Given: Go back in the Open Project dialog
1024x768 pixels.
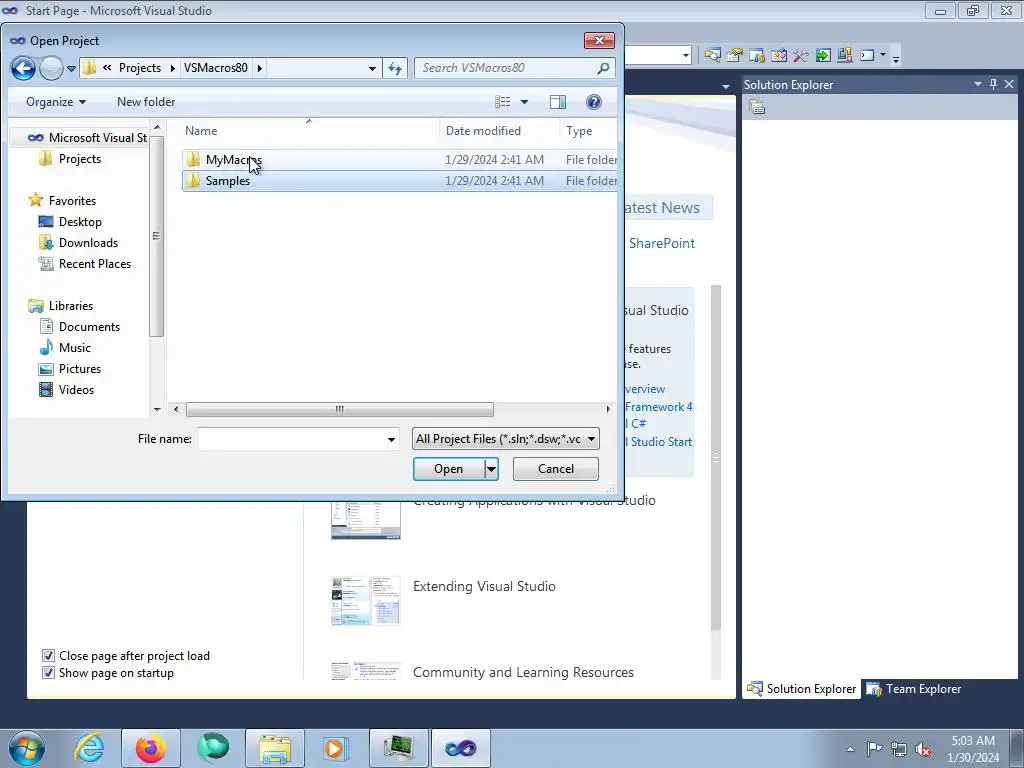Looking at the screenshot, I should (x=23, y=68).
